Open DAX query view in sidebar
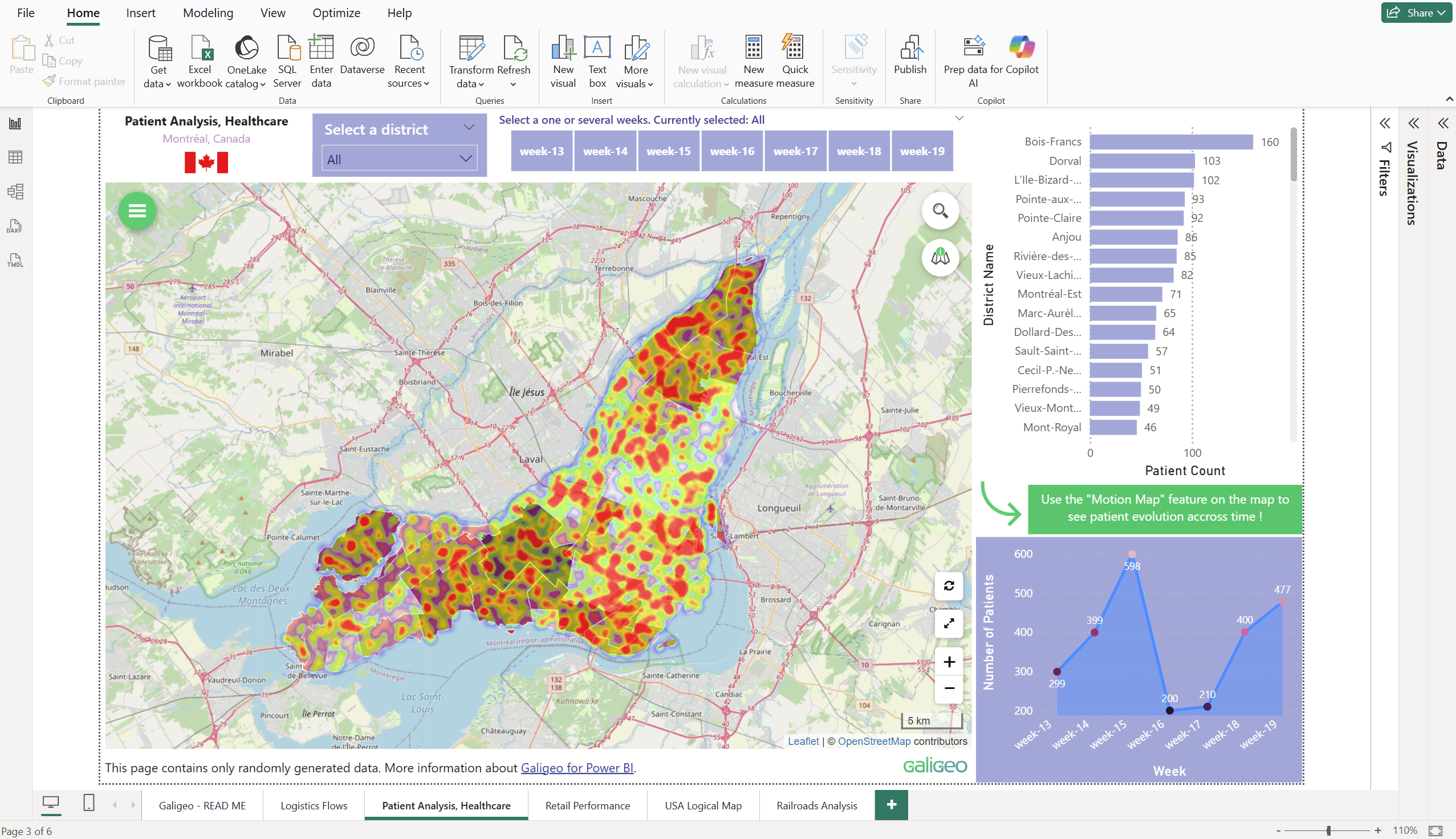Image resolution: width=1456 pixels, height=839 pixels. 15,226
